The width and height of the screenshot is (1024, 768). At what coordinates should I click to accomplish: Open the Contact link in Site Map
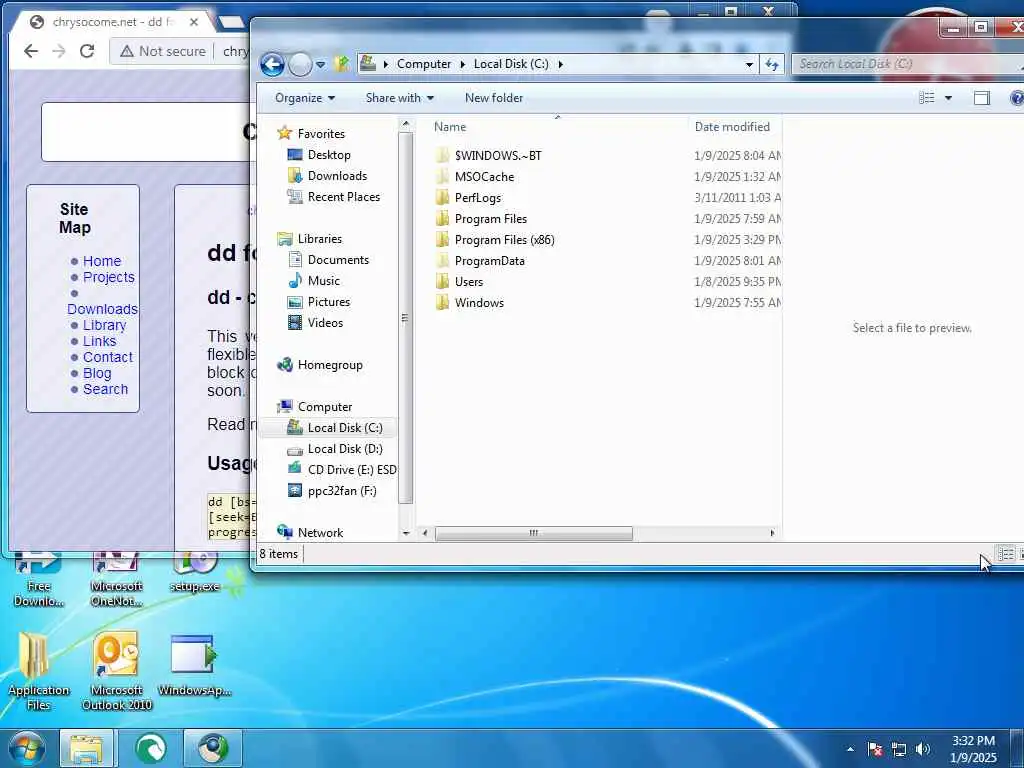[x=107, y=357]
